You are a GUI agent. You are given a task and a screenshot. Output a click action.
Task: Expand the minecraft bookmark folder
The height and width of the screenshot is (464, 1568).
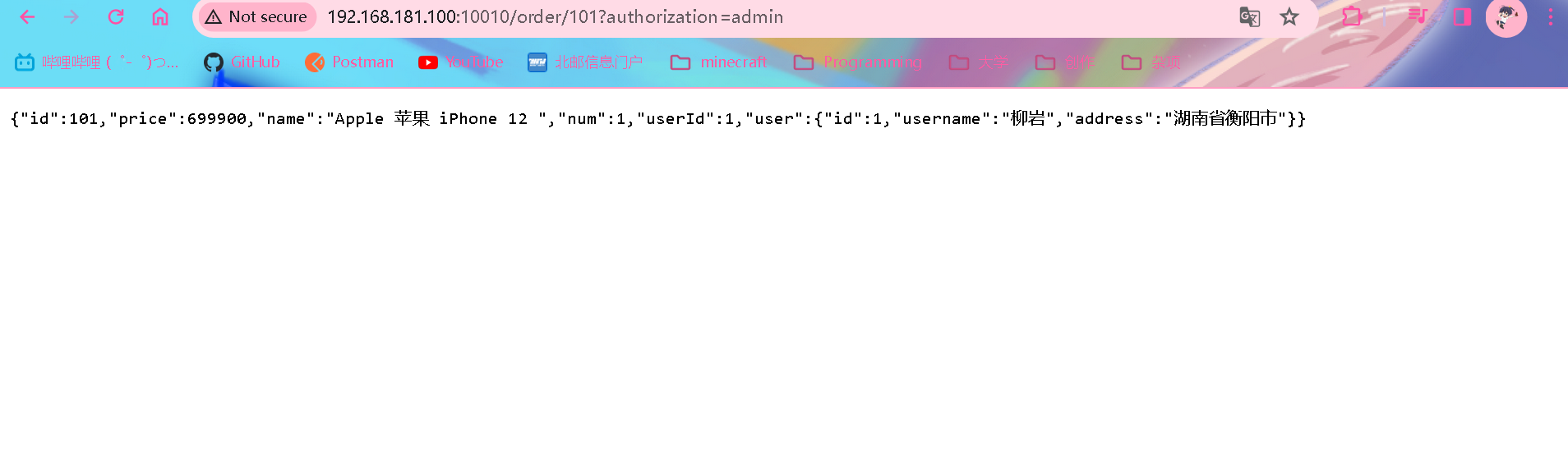[719, 62]
